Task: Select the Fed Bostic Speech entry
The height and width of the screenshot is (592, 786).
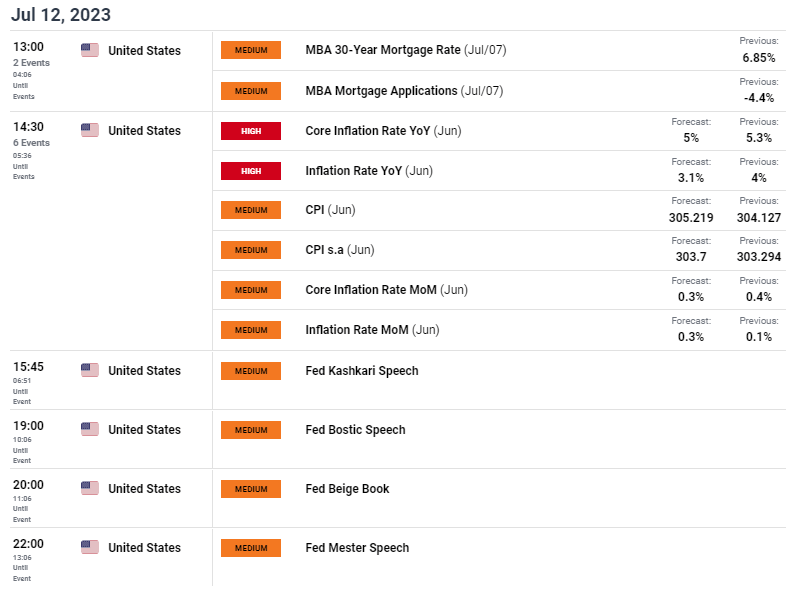Action: point(355,430)
